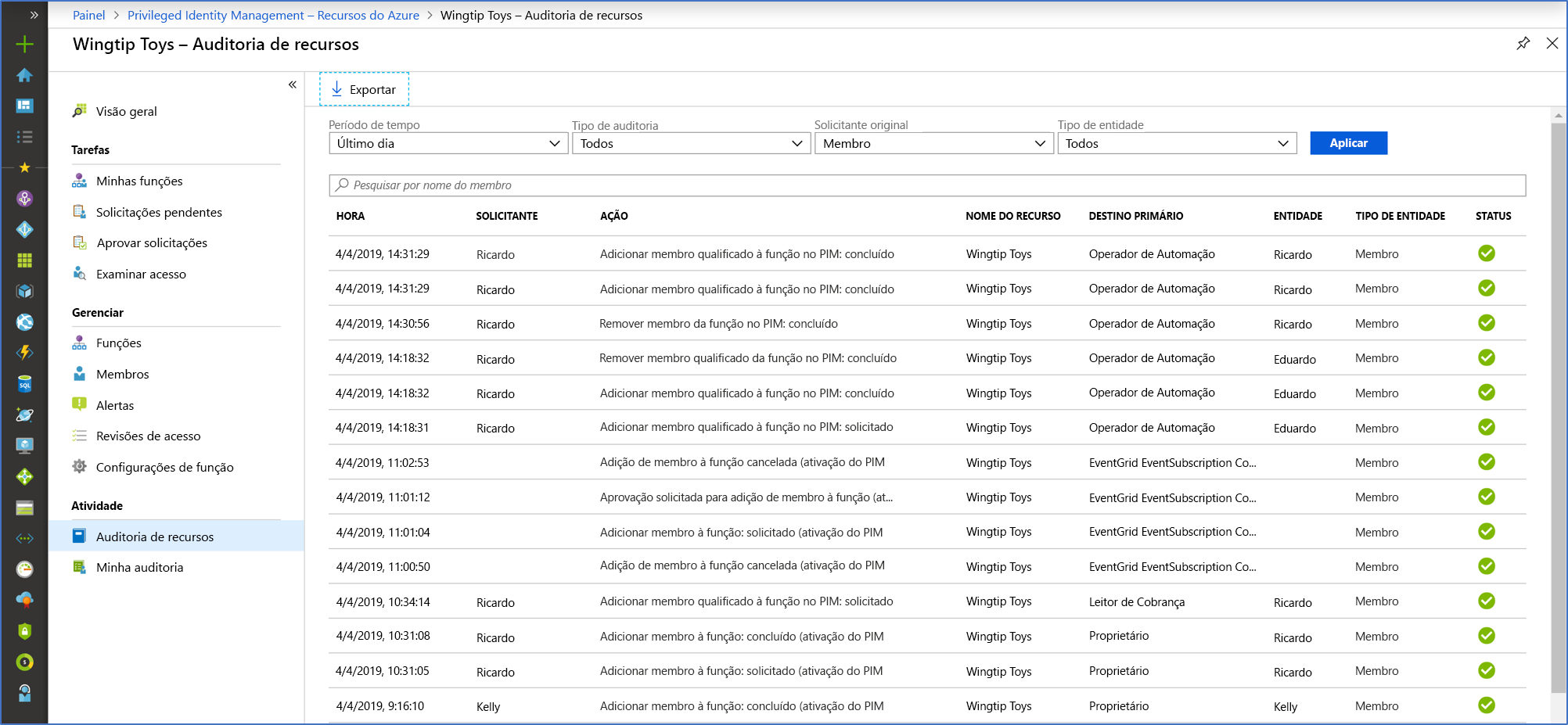Collapse the resource menu with double chevron
The width and height of the screenshot is (1568, 725).
tap(293, 84)
